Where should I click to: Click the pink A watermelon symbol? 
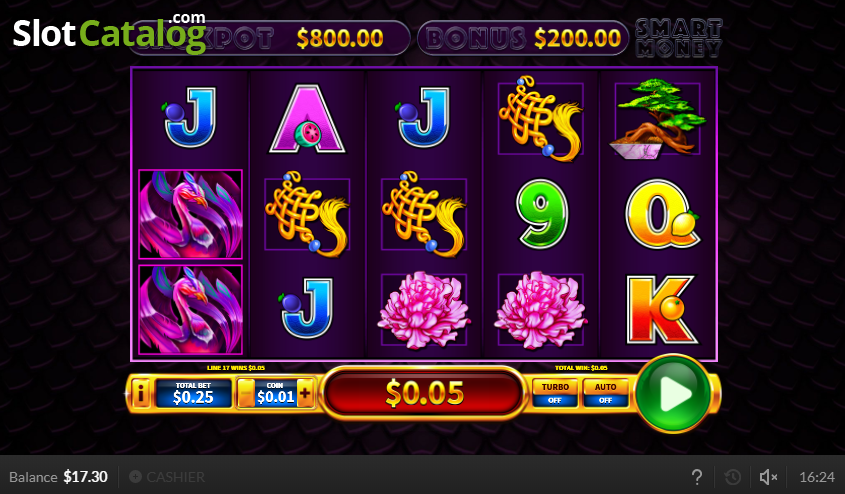pyautogui.click(x=307, y=119)
